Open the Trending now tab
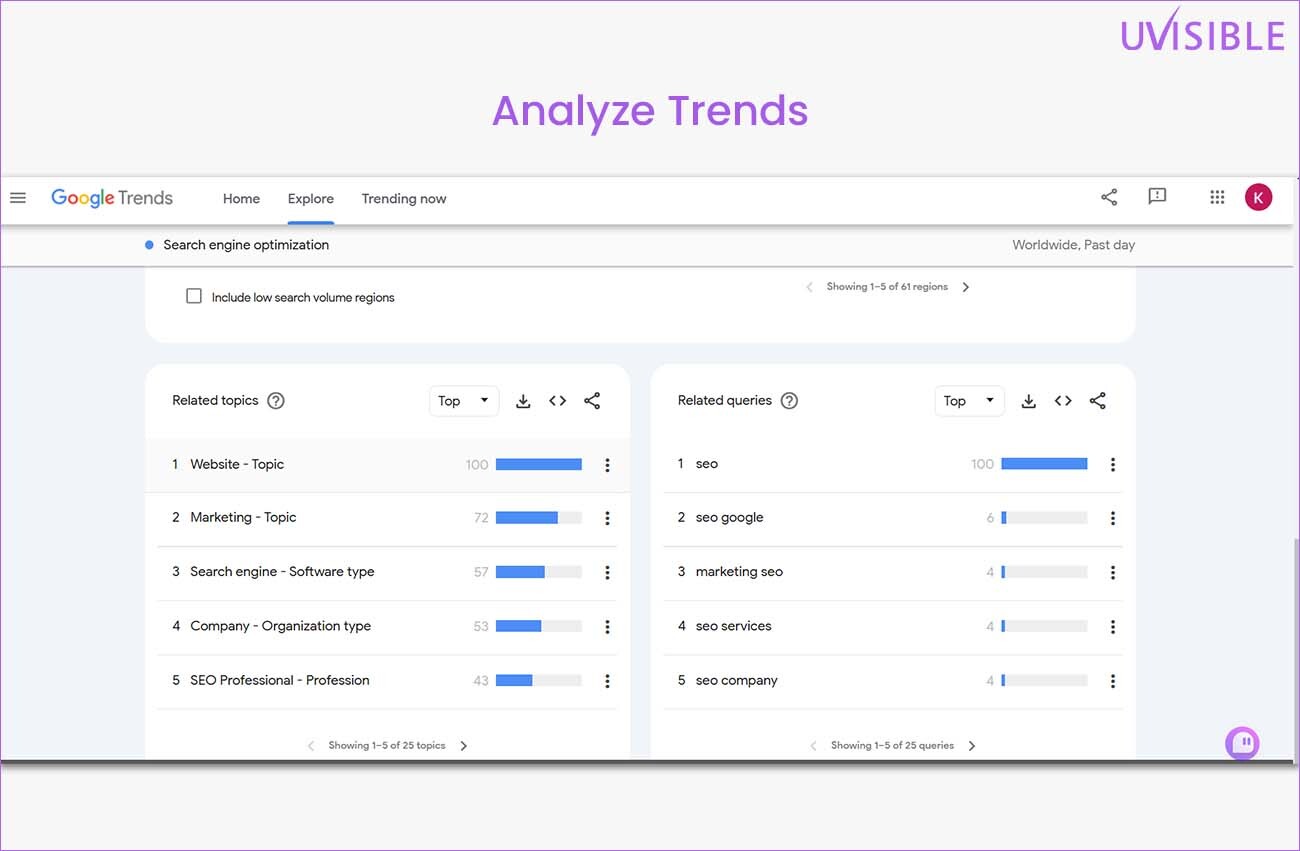Screen dimensions: 1300x851 pos(404,199)
